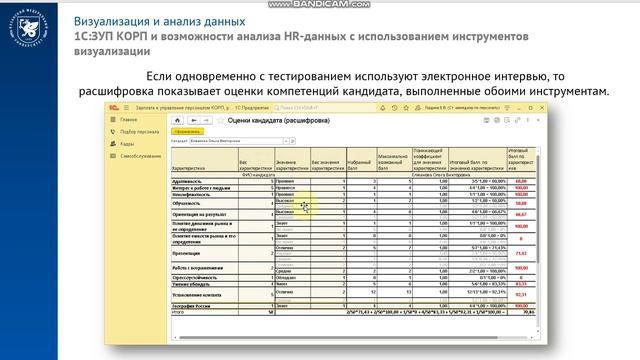This screenshot has width=640, height=360.
Task: Select the Умение убеждать cell
Action: pyautogui.click(x=204, y=284)
